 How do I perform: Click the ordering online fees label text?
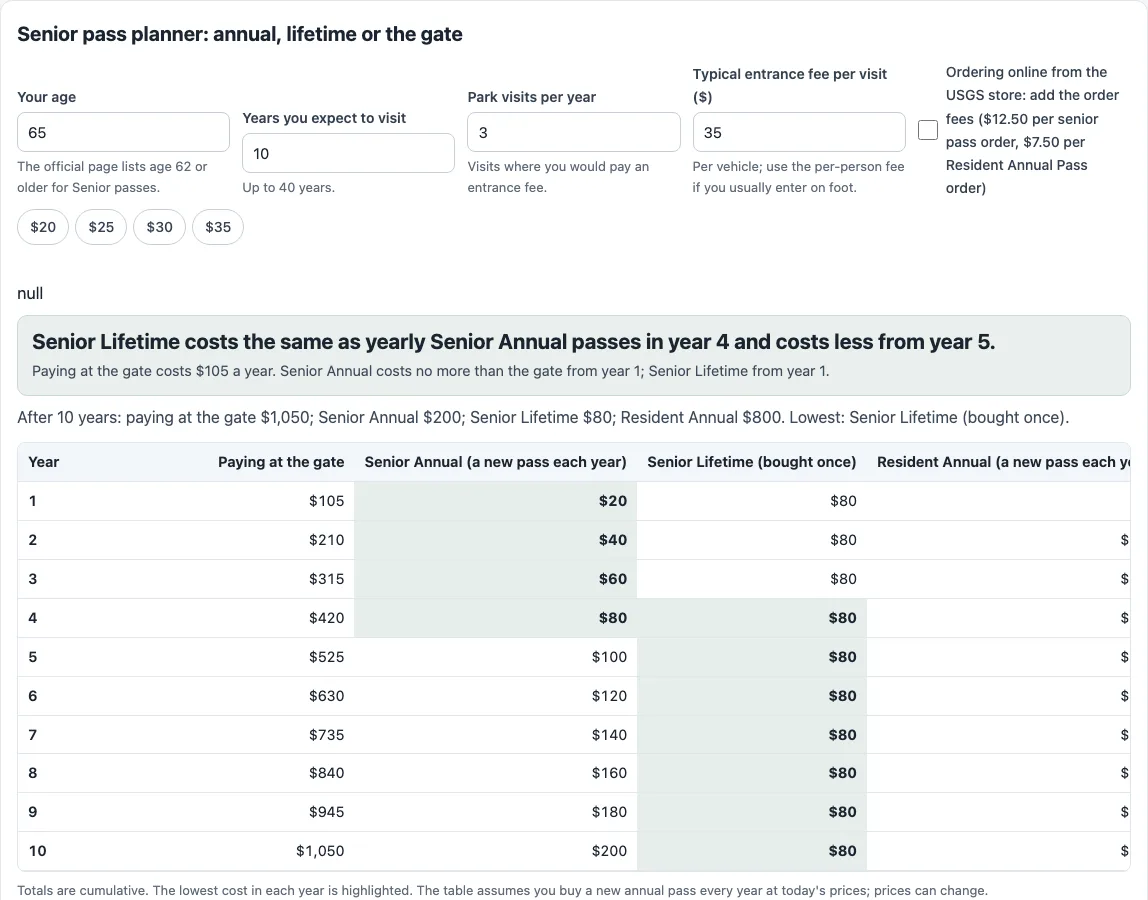pos(1032,130)
